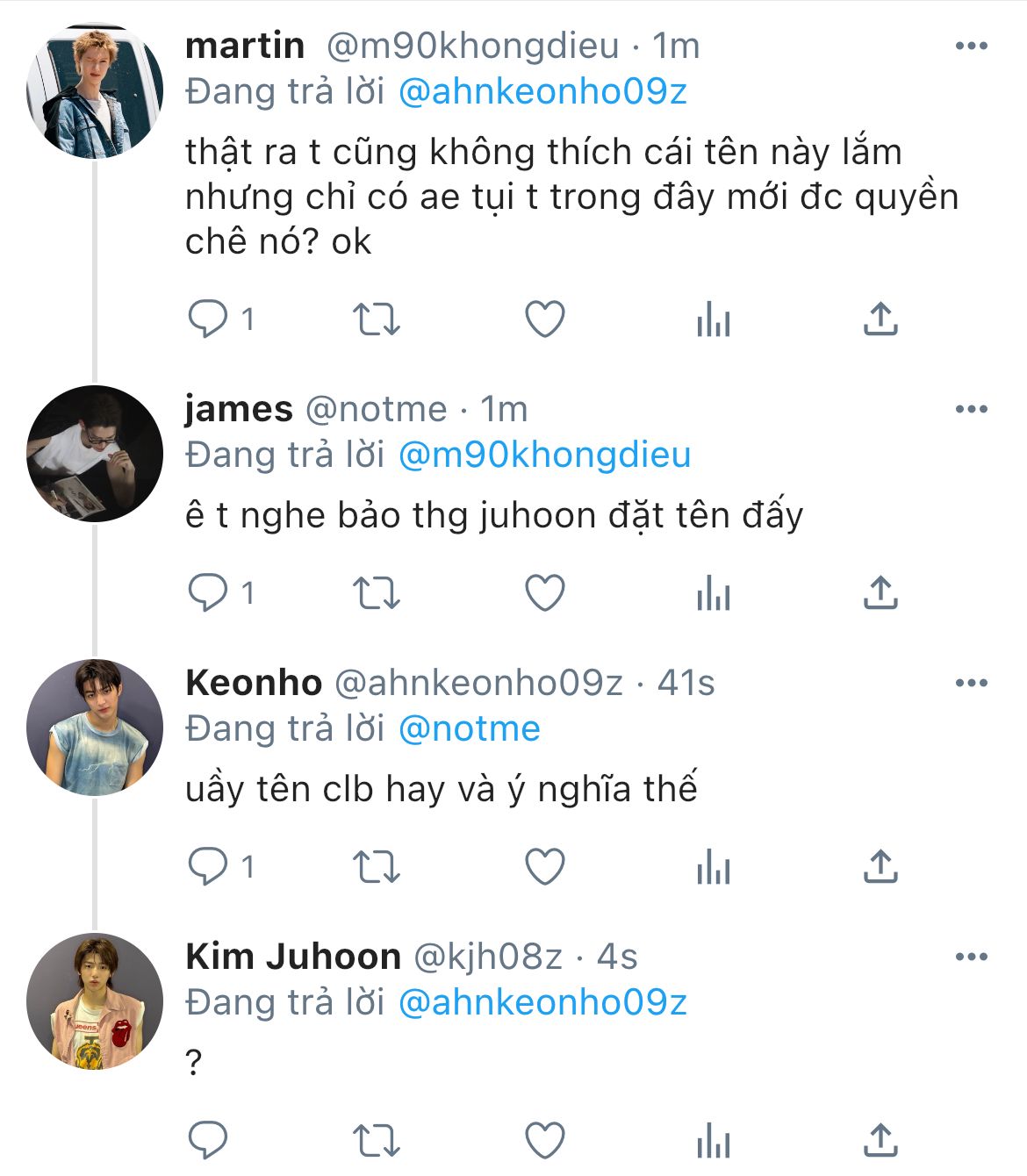1027x1176 pixels.
Task: Like Kim Juhoon's tweet
Action: (544, 1141)
